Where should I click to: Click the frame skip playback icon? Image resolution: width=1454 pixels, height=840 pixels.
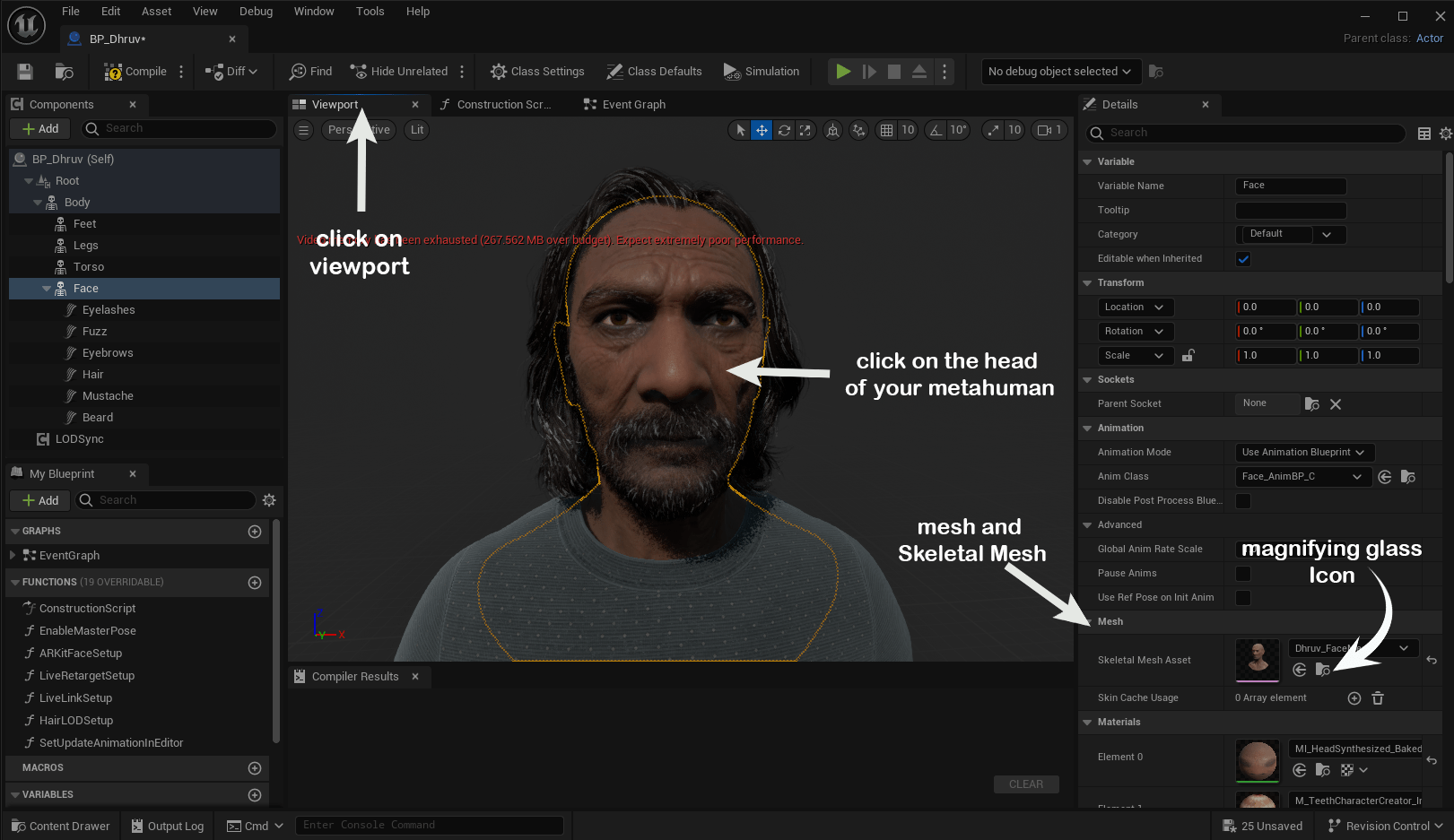[x=869, y=72]
